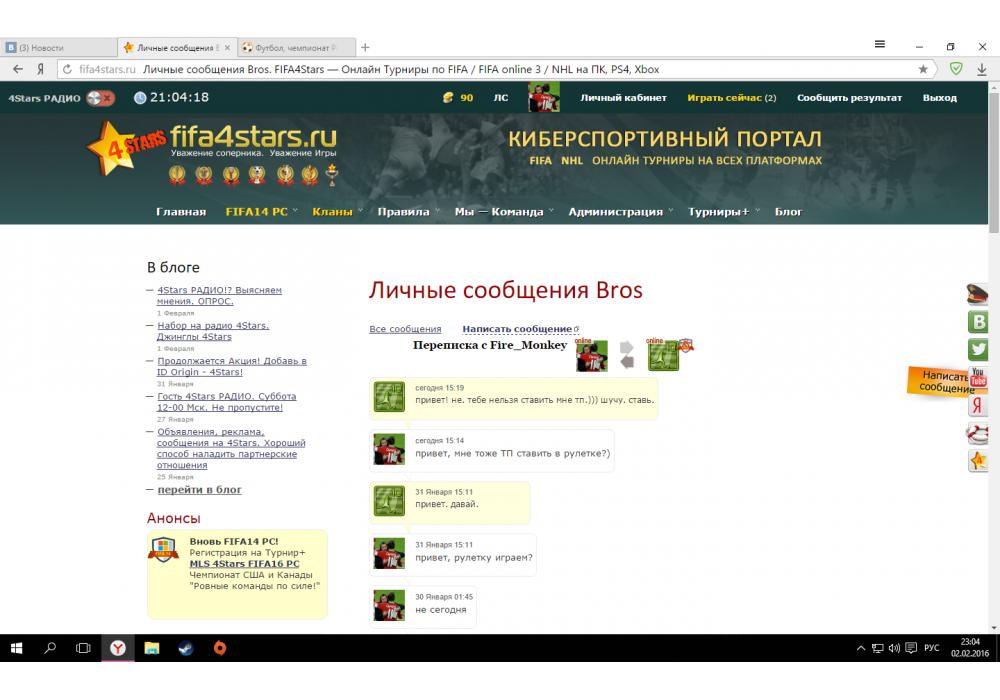Open the Twitter sidebar icon

[978, 349]
